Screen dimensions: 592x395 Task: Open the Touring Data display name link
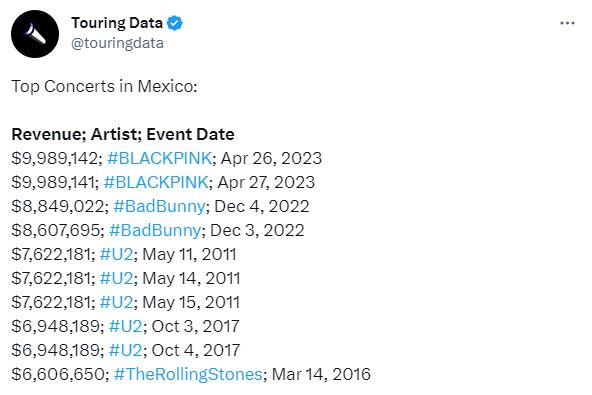(117, 23)
